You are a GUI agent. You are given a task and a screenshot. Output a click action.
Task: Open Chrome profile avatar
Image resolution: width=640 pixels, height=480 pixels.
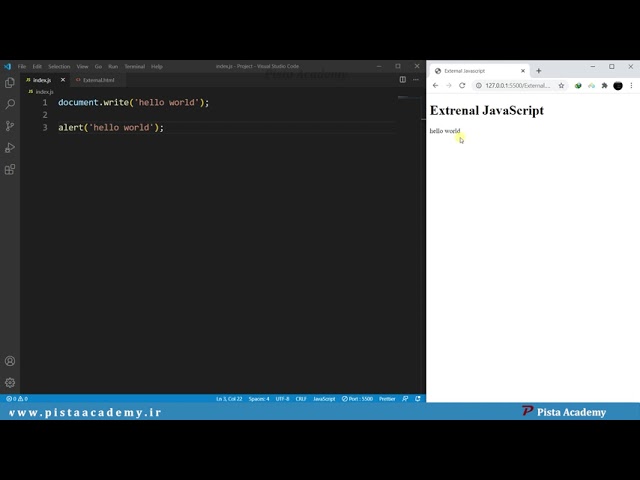coord(618,85)
